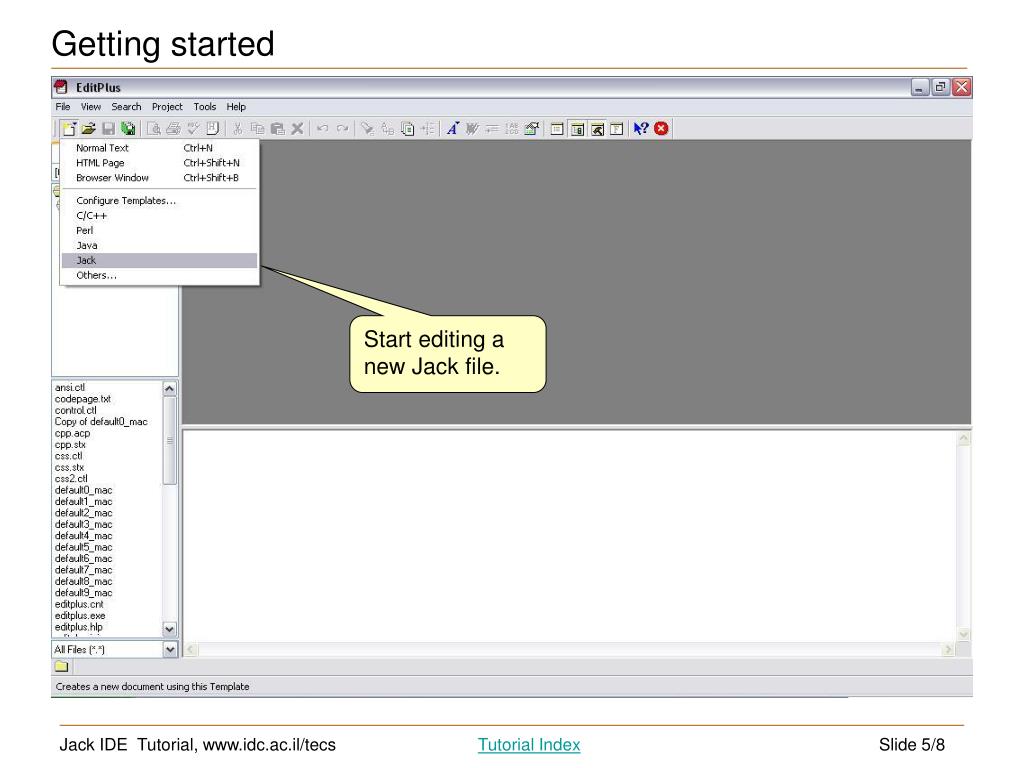This screenshot has width=1024, height=768.
Task: Choose Others... from the template menu
Action: tap(159, 275)
